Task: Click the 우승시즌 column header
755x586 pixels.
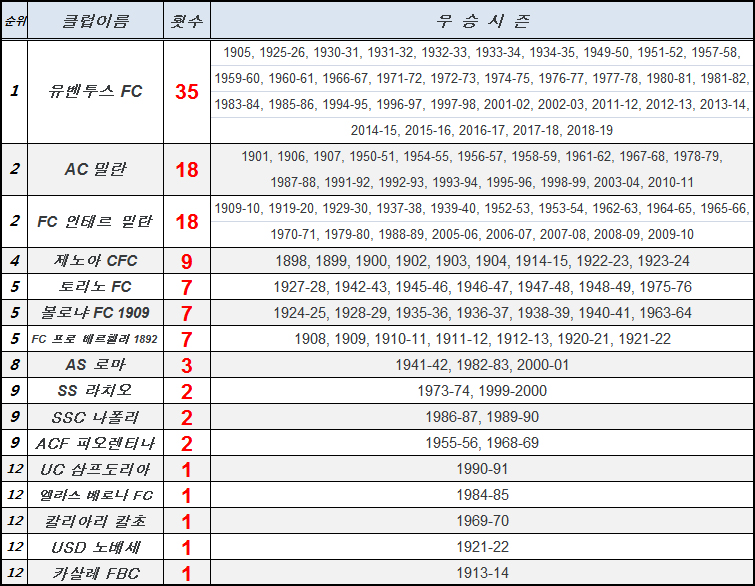Action: pos(482,21)
